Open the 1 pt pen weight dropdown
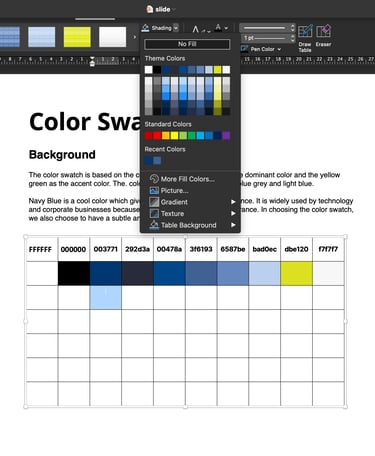 point(267,38)
